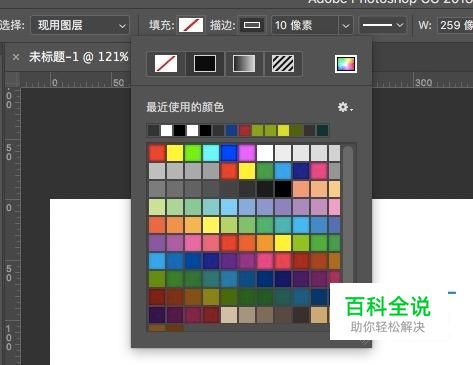Open the stroke line style dropdown
Screen dimensions: 473x365
click(383, 25)
